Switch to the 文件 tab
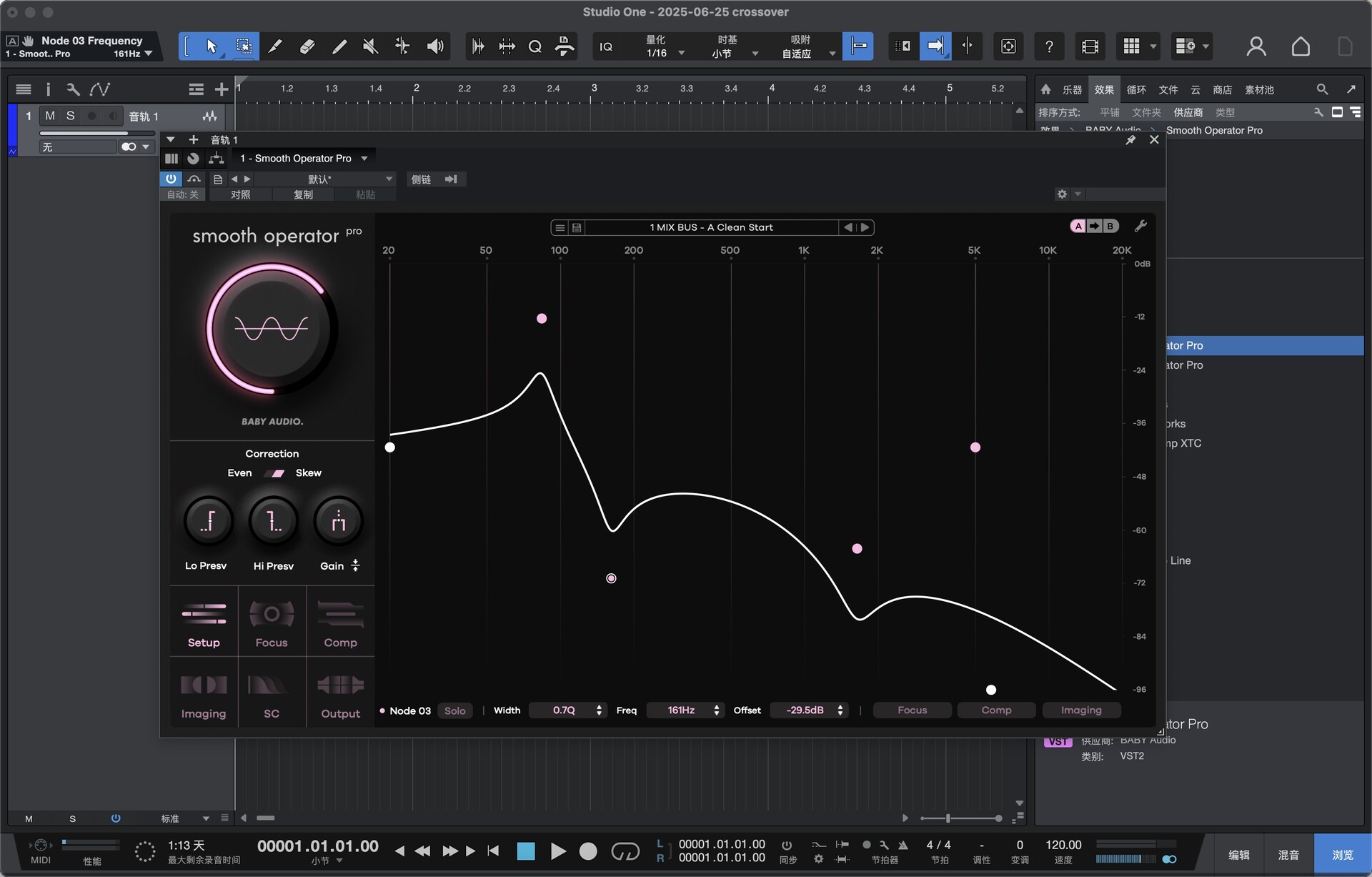This screenshot has height=877, width=1372. 1168,89
